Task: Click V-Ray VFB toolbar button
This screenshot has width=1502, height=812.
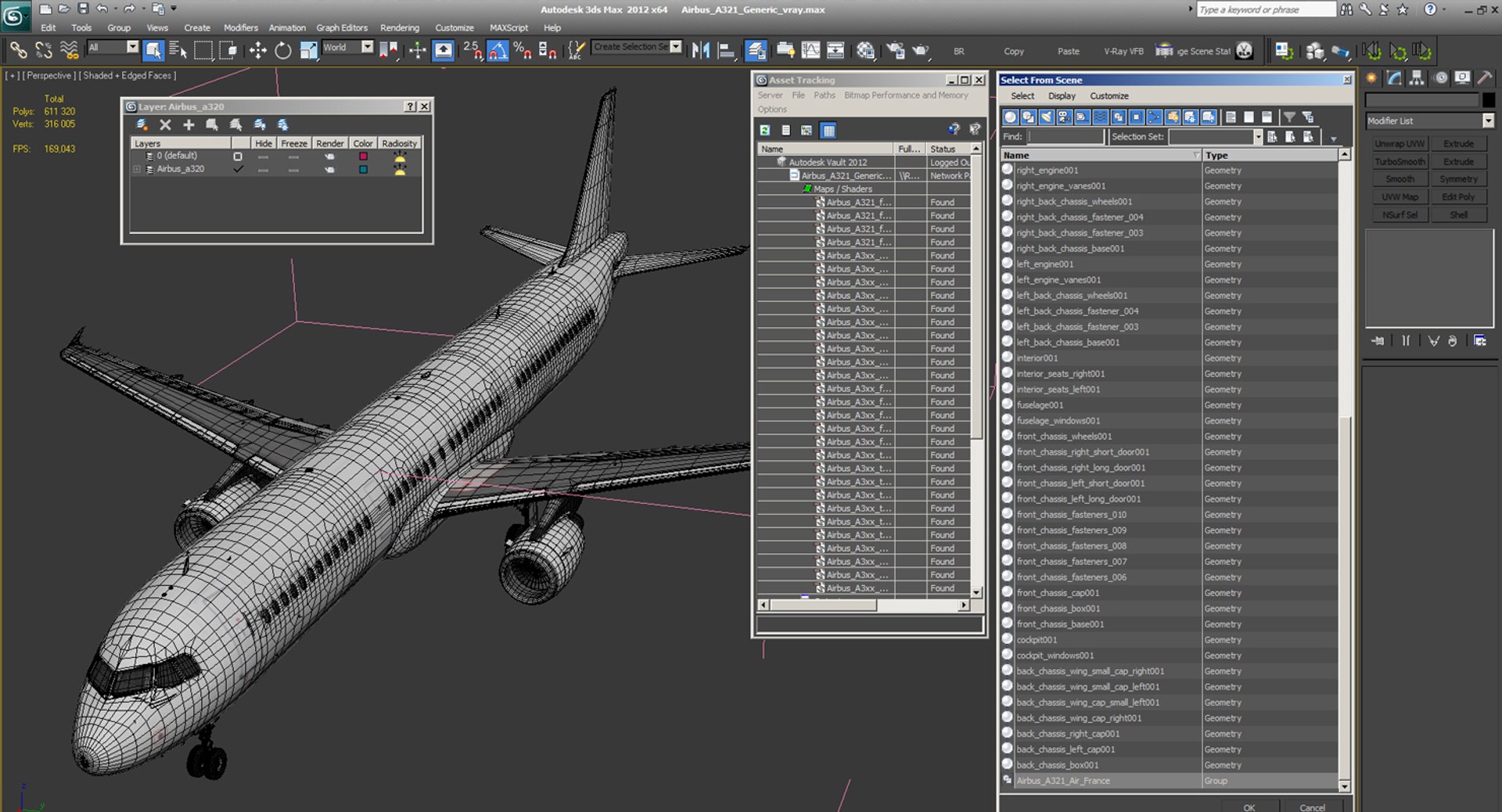Action: [1123, 51]
